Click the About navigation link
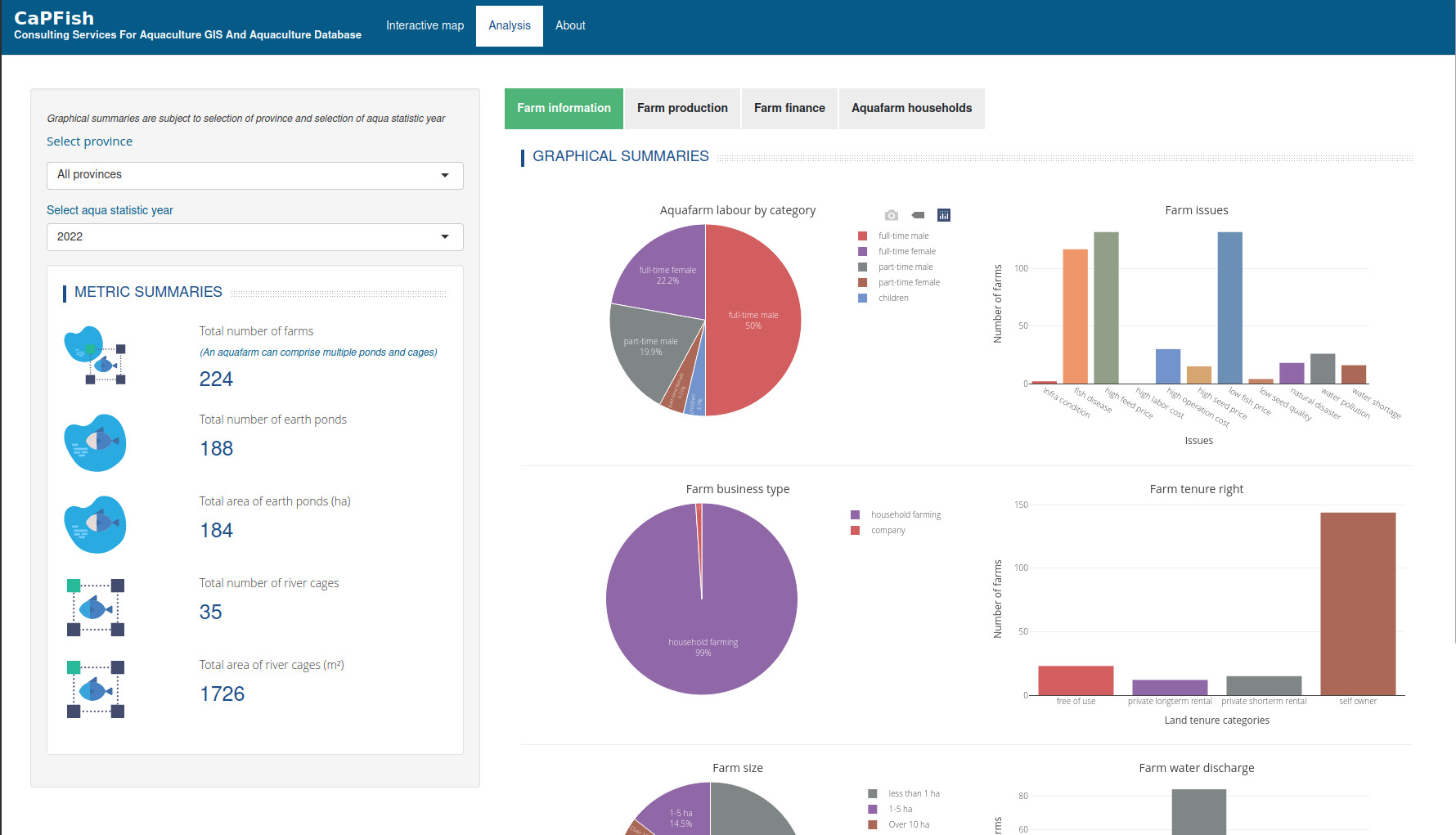Image resolution: width=1456 pixels, height=835 pixels. (570, 25)
